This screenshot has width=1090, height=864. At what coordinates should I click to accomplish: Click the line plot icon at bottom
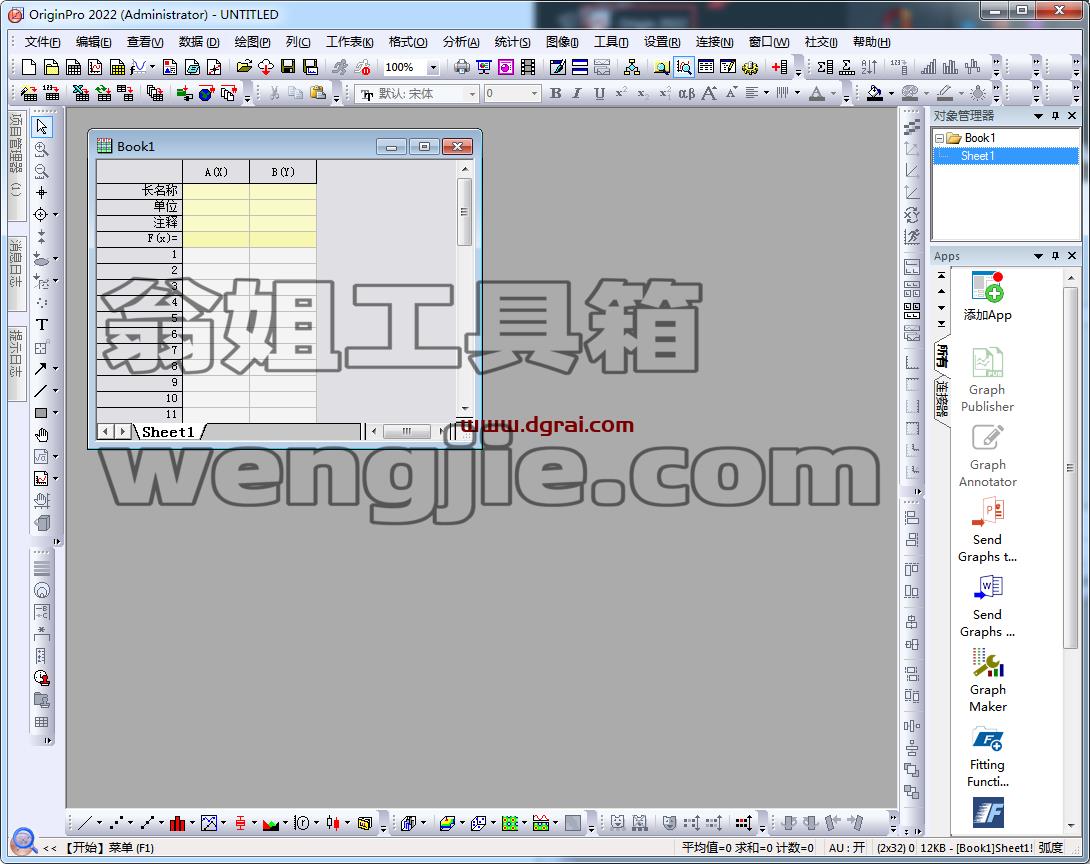[x=85, y=823]
